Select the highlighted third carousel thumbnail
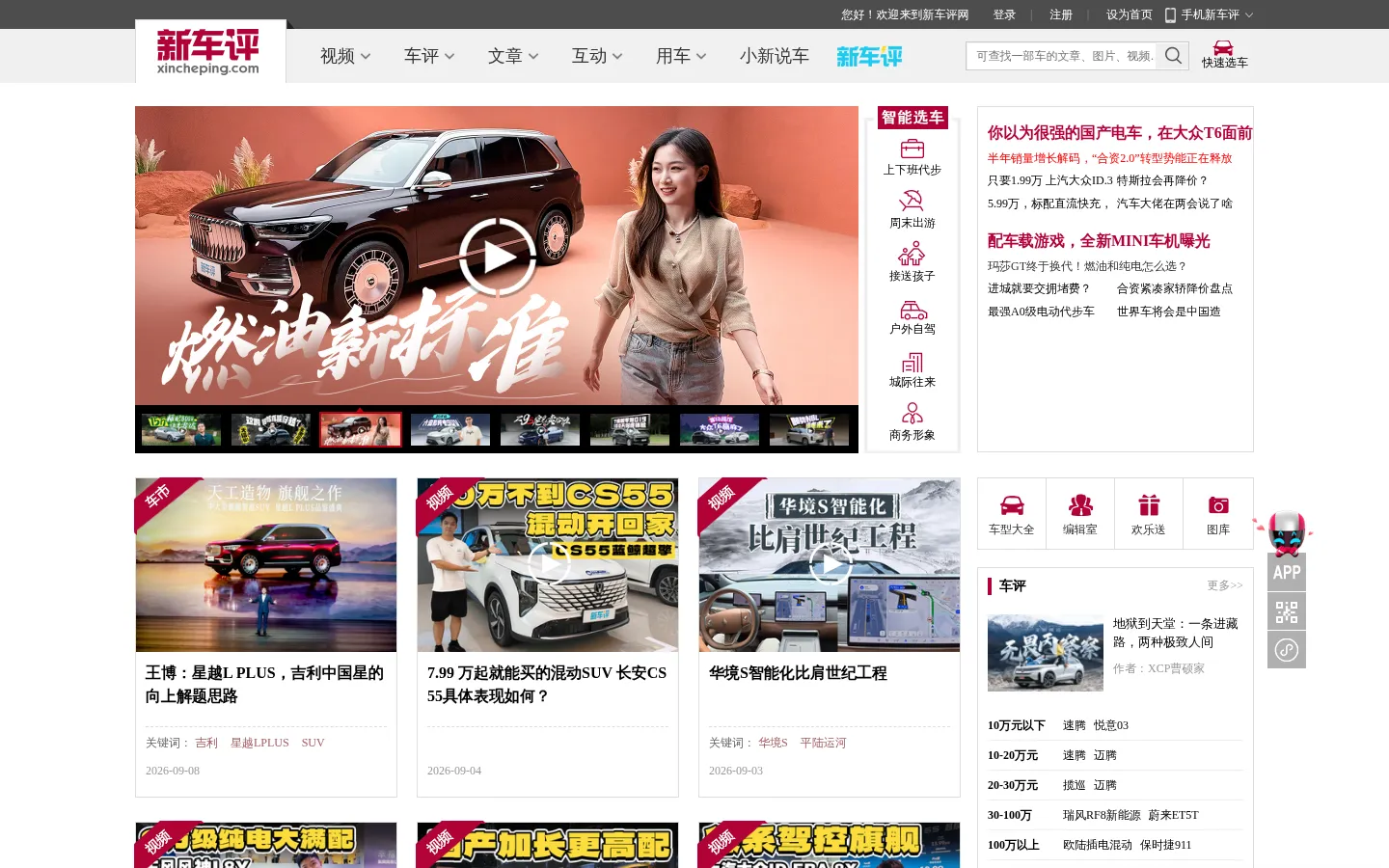The height and width of the screenshot is (868, 1389). point(361,429)
